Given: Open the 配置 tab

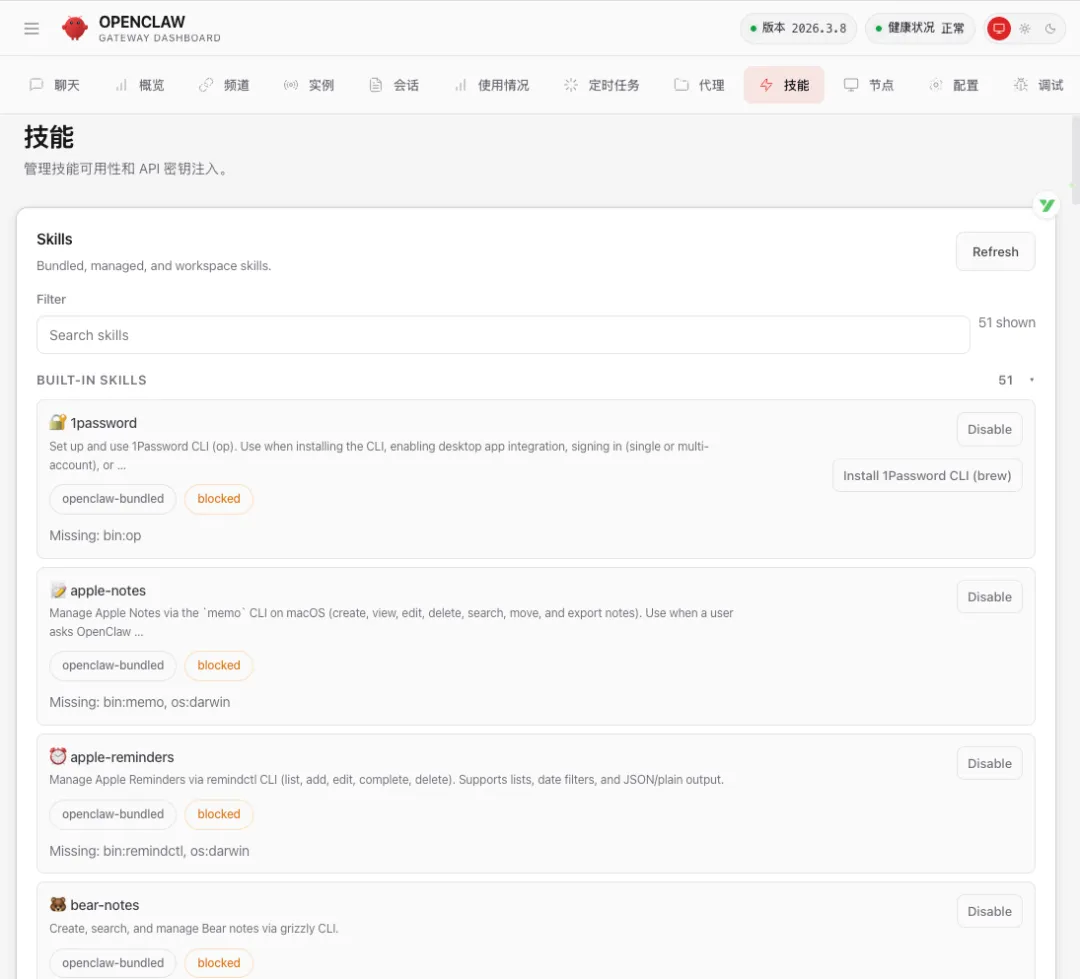Looking at the screenshot, I should (953, 85).
